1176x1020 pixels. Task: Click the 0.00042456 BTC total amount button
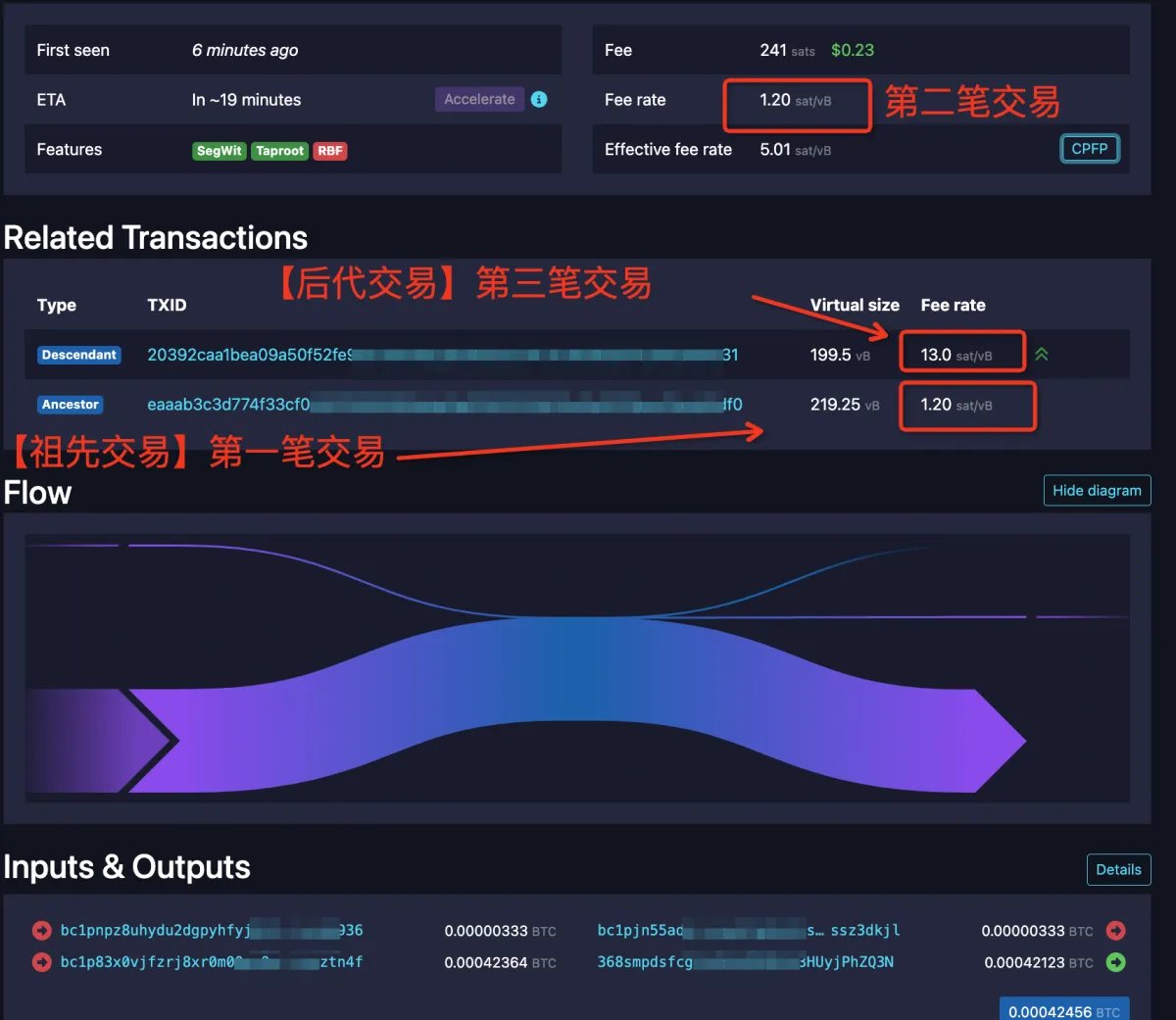1063,1010
